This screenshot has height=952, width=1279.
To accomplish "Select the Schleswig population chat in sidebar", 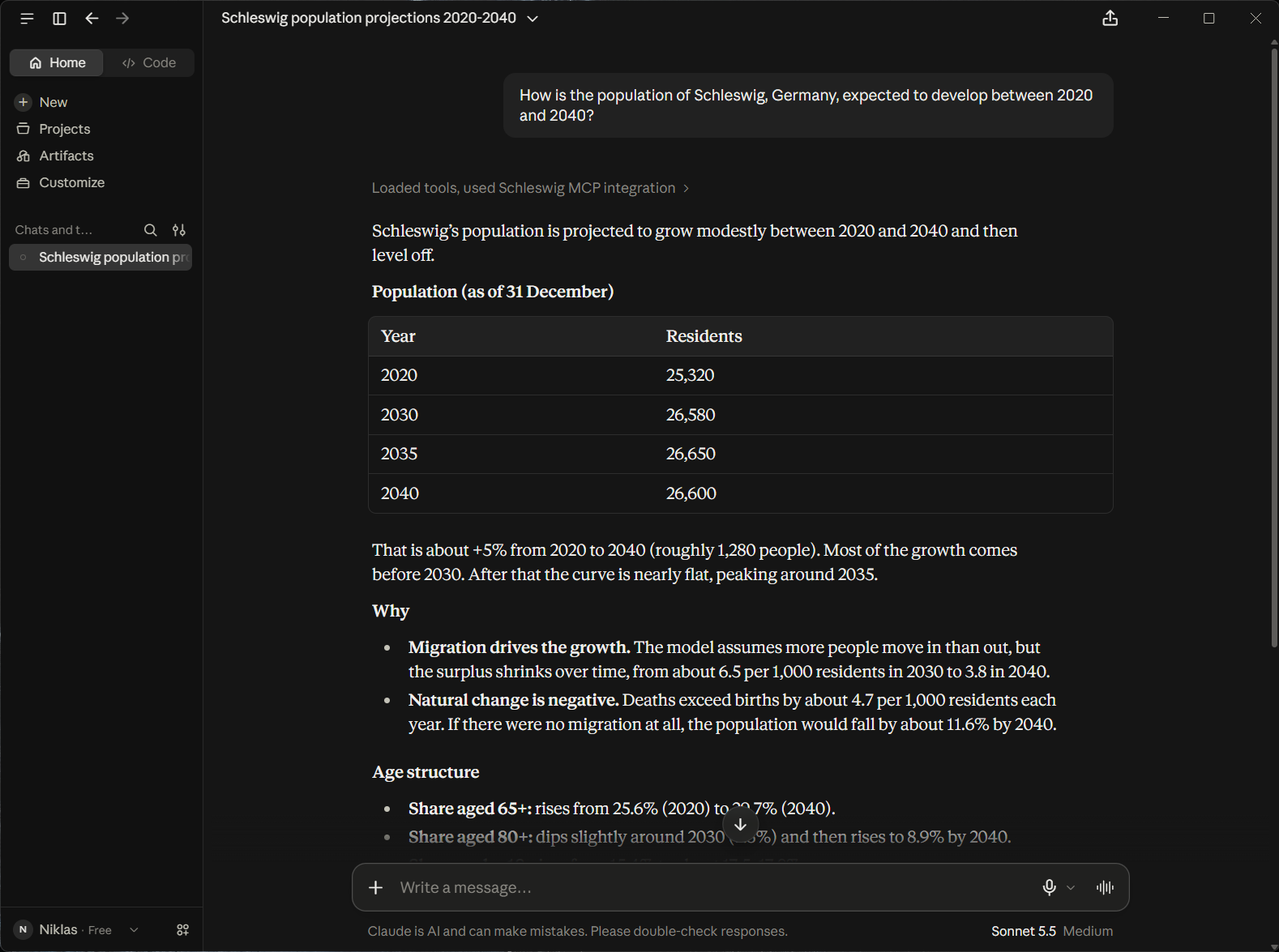I will pyautogui.click(x=101, y=258).
